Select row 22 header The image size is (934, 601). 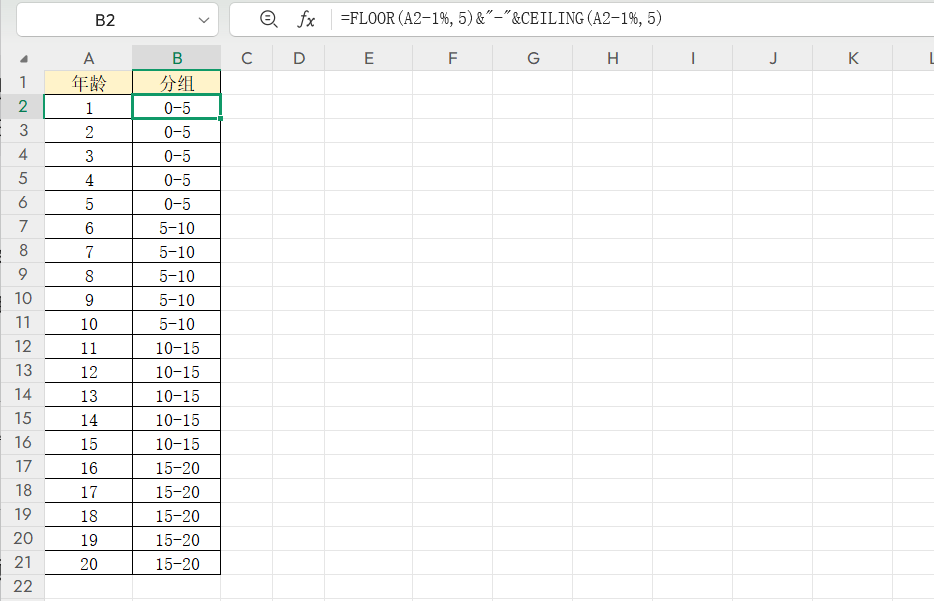[x=23, y=586]
